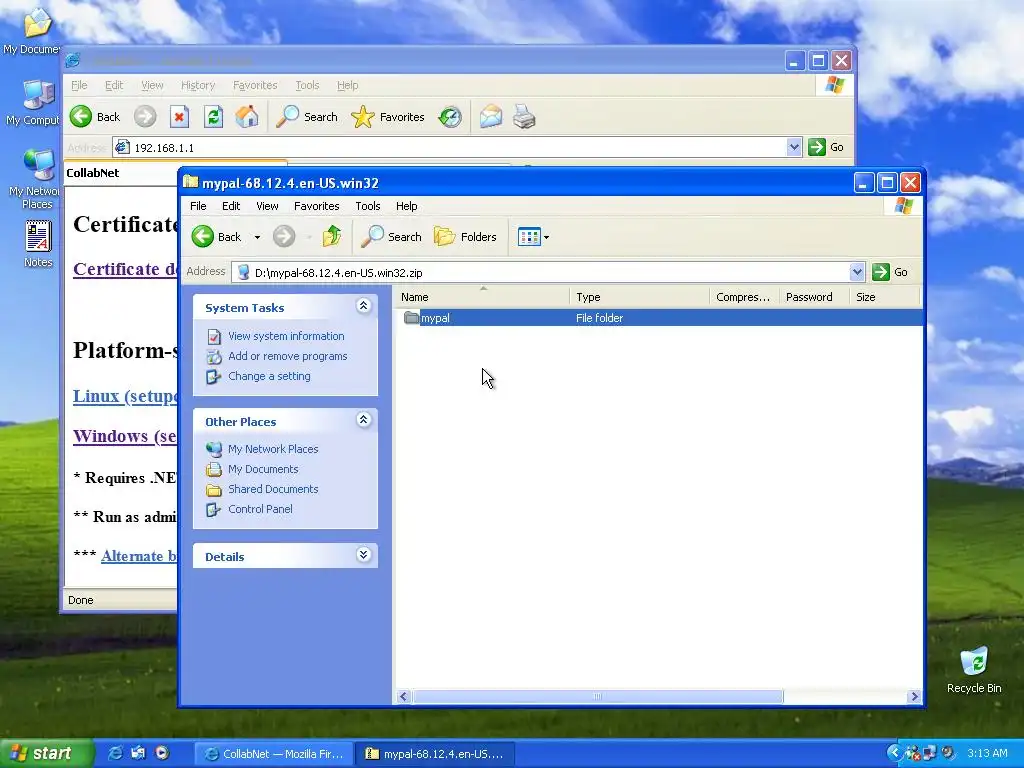Image resolution: width=1024 pixels, height=768 pixels.
Task: Select the mypal folder row
Action: 658,318
